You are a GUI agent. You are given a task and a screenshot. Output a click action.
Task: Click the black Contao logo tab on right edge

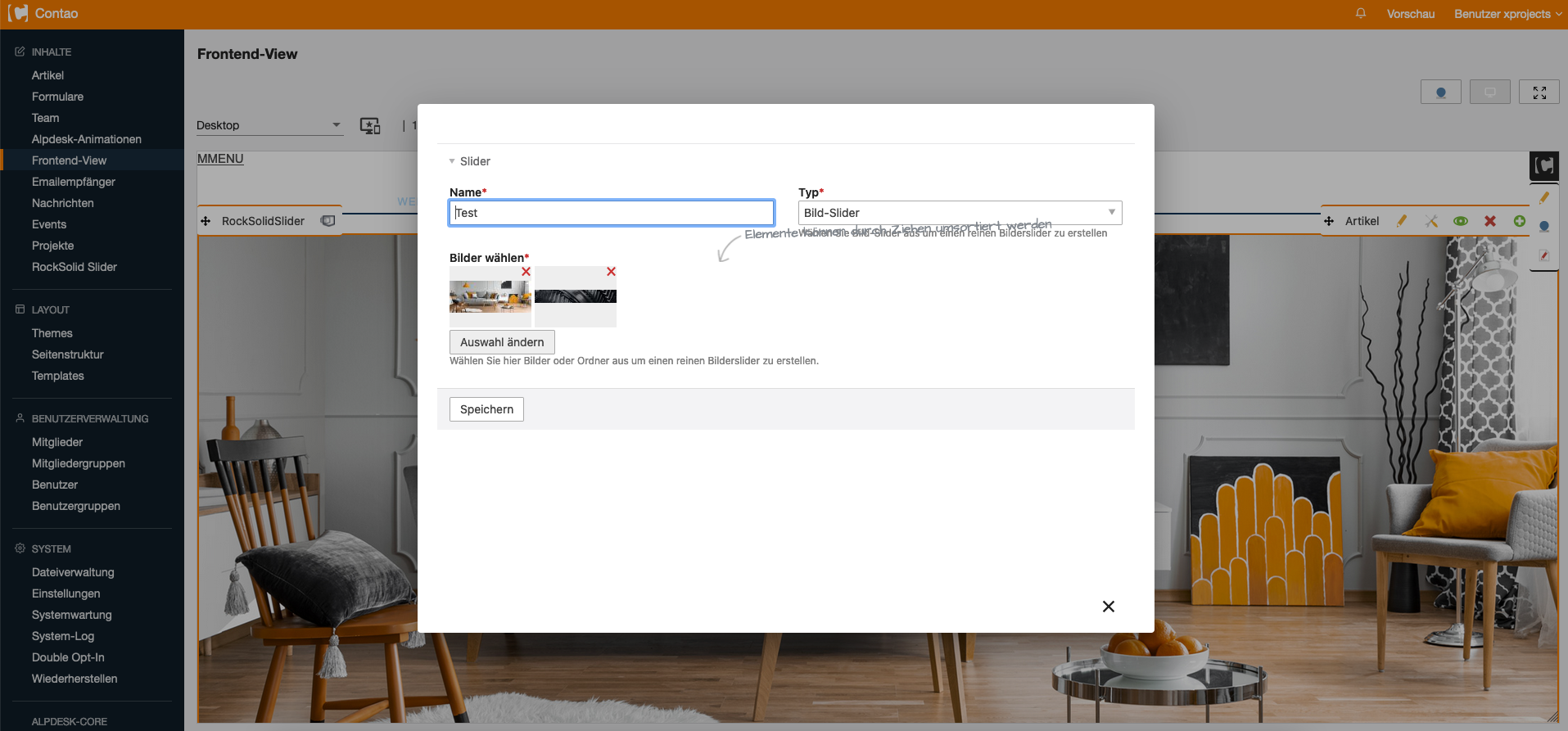point(1544,166)
